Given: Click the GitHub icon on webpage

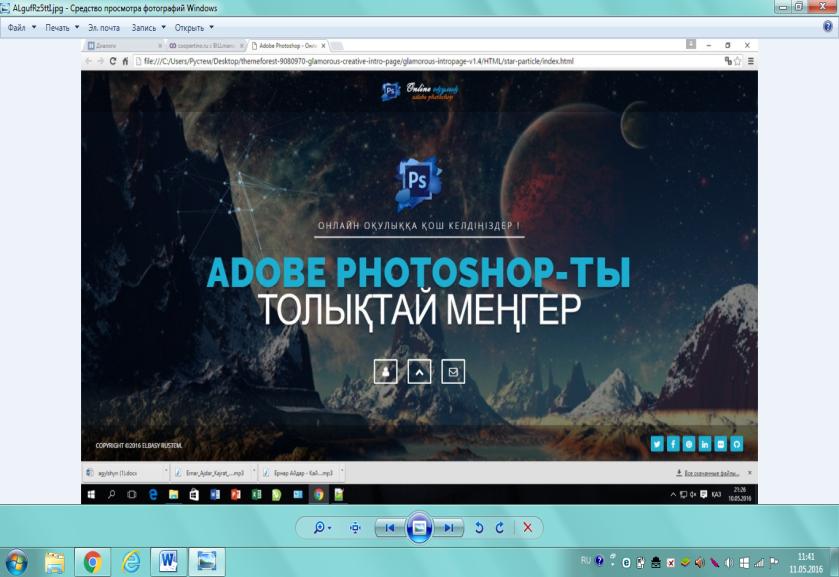Looking at the screenshot, I should [737, 444].
